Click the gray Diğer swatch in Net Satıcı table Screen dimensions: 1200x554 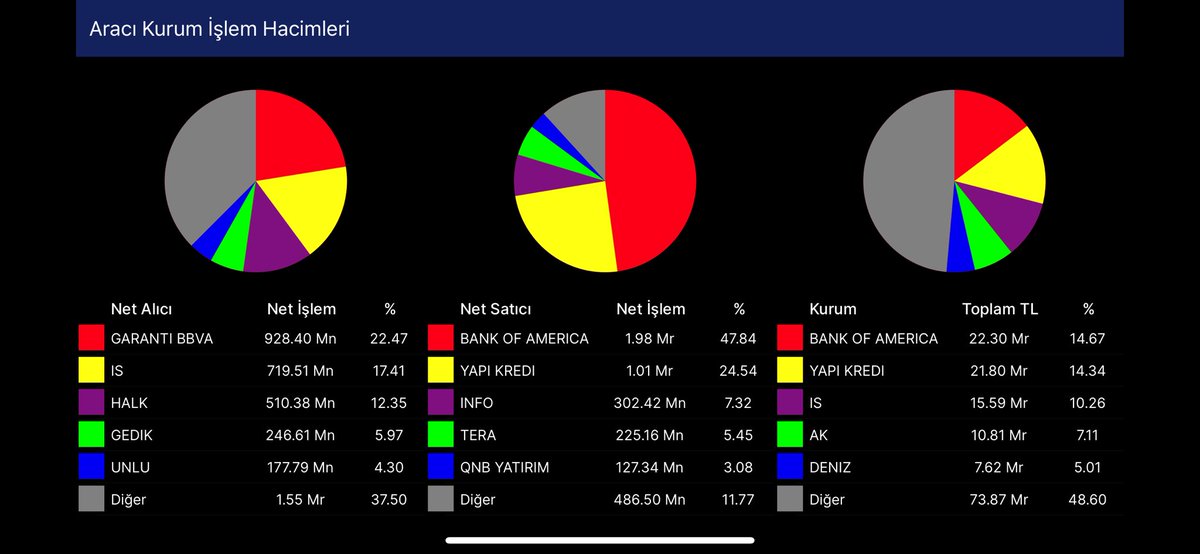[x=440, y=499]
